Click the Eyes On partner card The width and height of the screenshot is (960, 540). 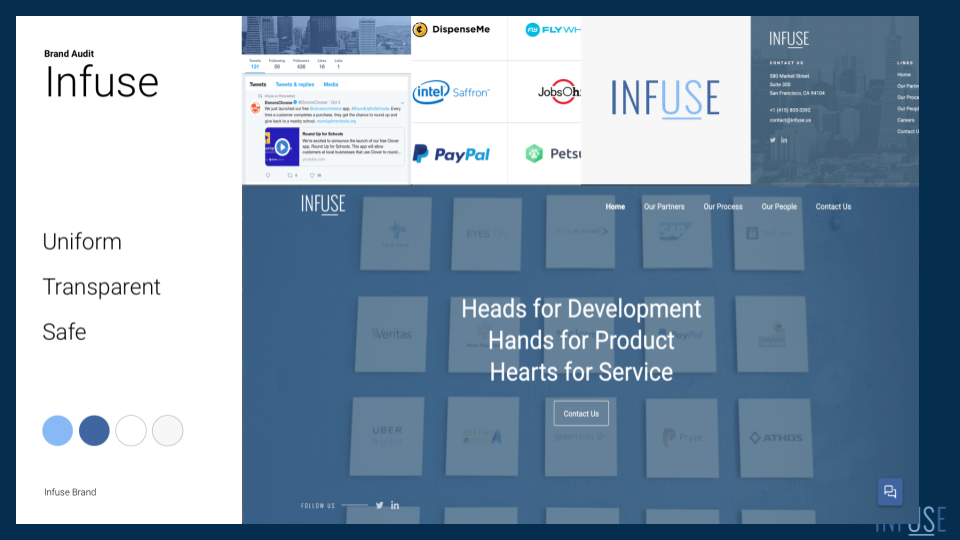click(487, 234)
